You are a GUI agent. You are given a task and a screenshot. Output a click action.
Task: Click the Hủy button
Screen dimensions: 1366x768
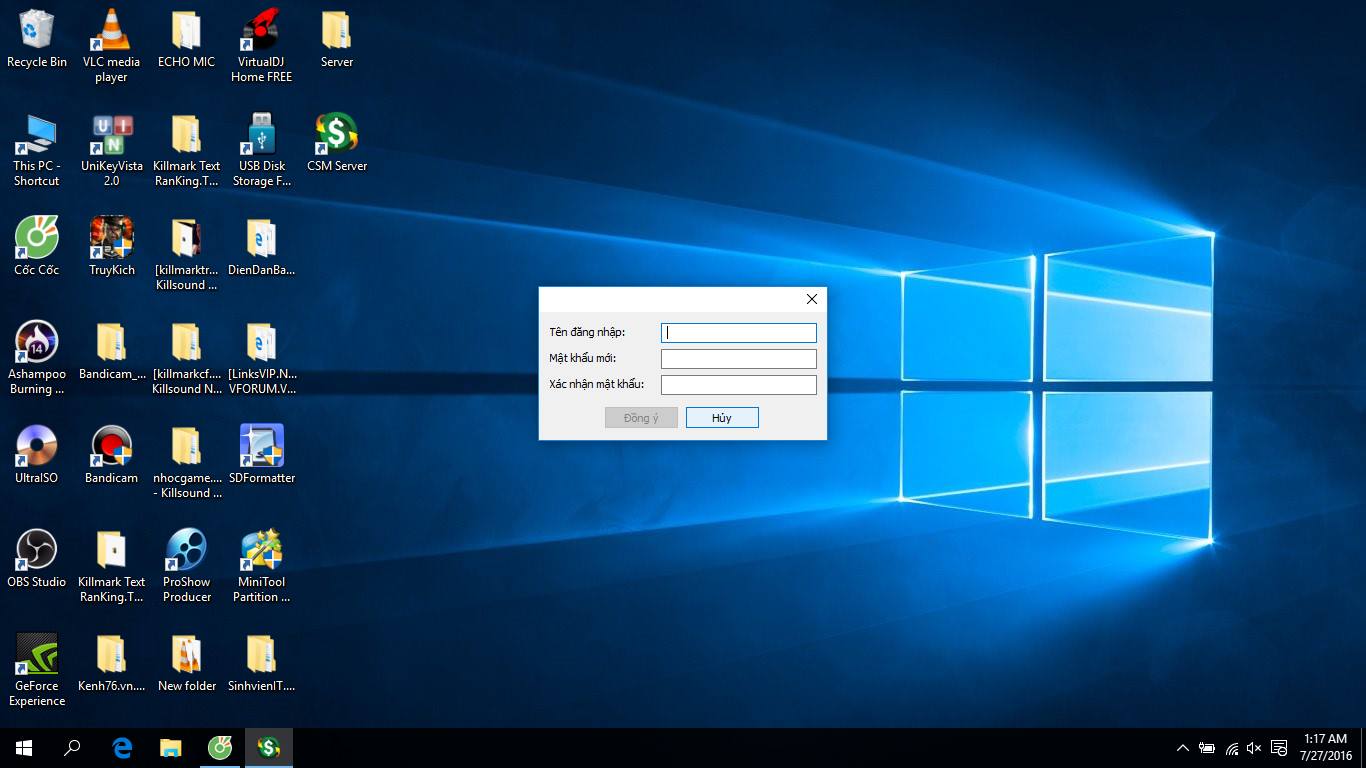click(x=722, y=417)
